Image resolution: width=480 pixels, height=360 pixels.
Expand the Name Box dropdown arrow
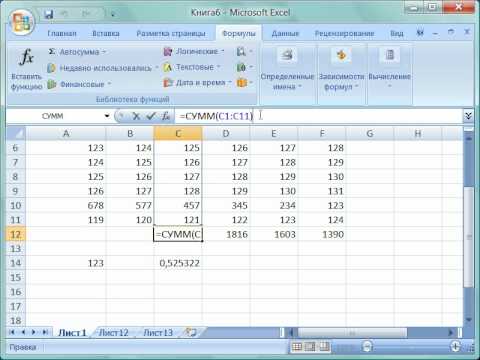coord(107,116)
